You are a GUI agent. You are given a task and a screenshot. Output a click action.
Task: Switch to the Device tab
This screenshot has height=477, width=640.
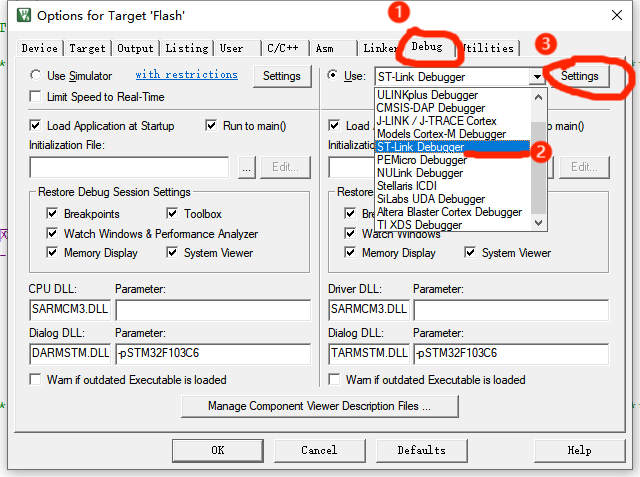point(40,48)
